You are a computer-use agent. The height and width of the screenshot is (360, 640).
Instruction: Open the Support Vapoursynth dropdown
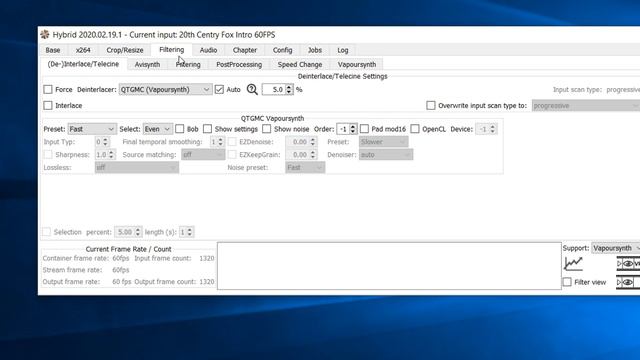(616, 248)
